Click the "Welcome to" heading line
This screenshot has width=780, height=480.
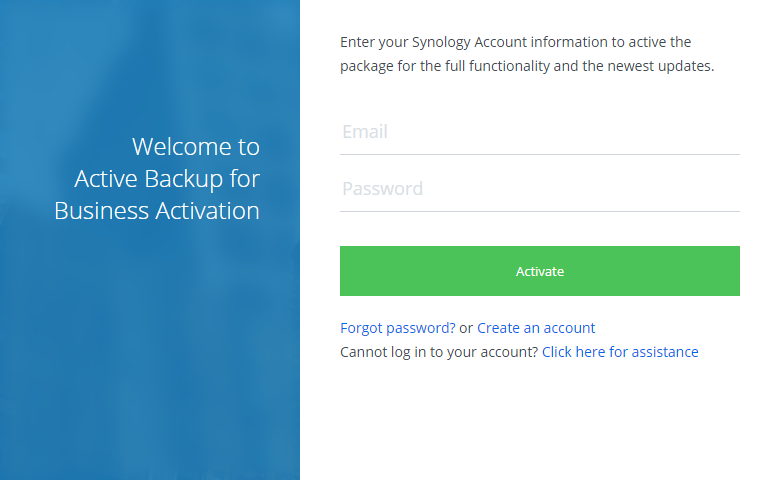(196, 147)
